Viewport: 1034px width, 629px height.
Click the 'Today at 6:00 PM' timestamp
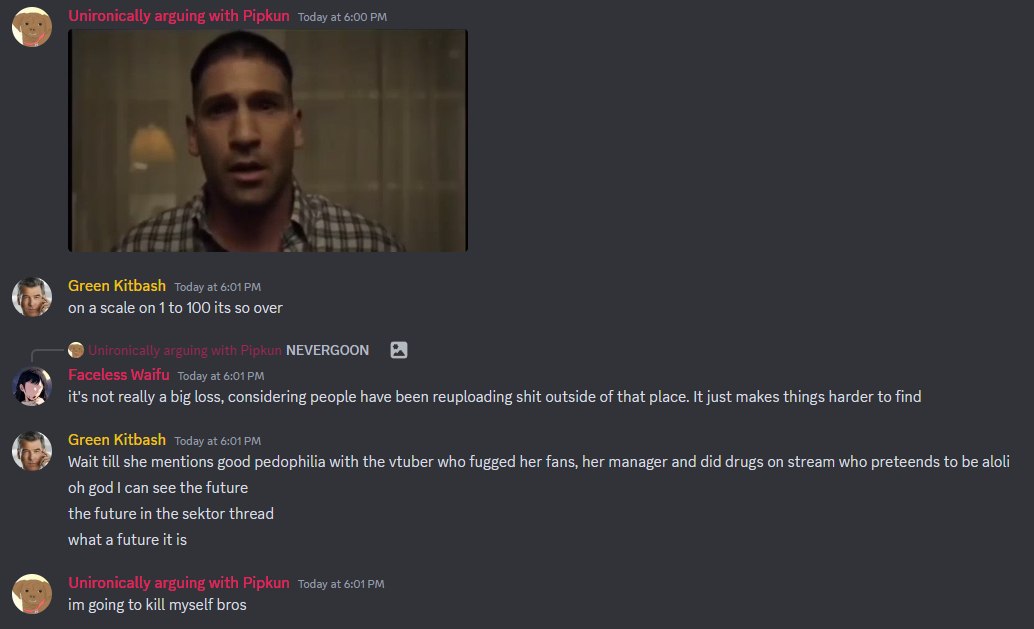coord(342,17)
